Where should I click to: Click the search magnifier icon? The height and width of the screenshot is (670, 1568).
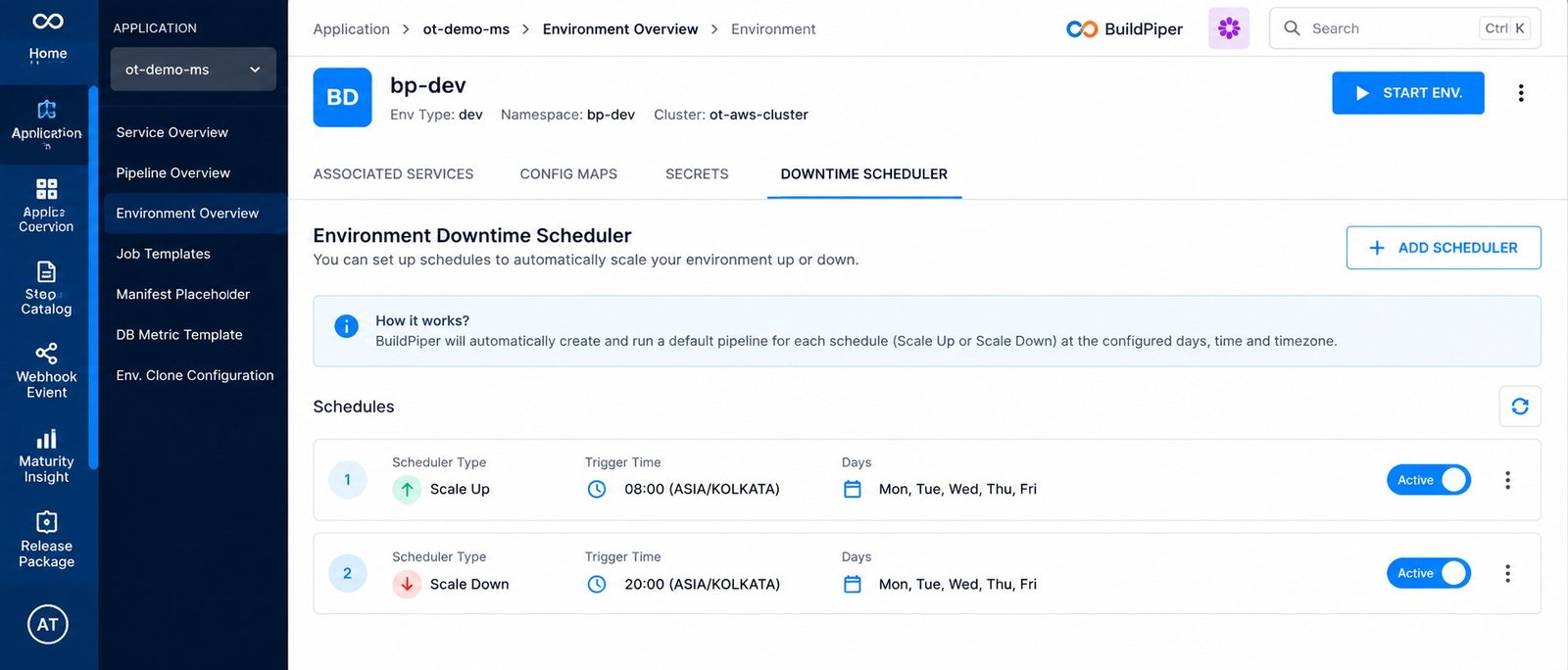point(1292,28)
